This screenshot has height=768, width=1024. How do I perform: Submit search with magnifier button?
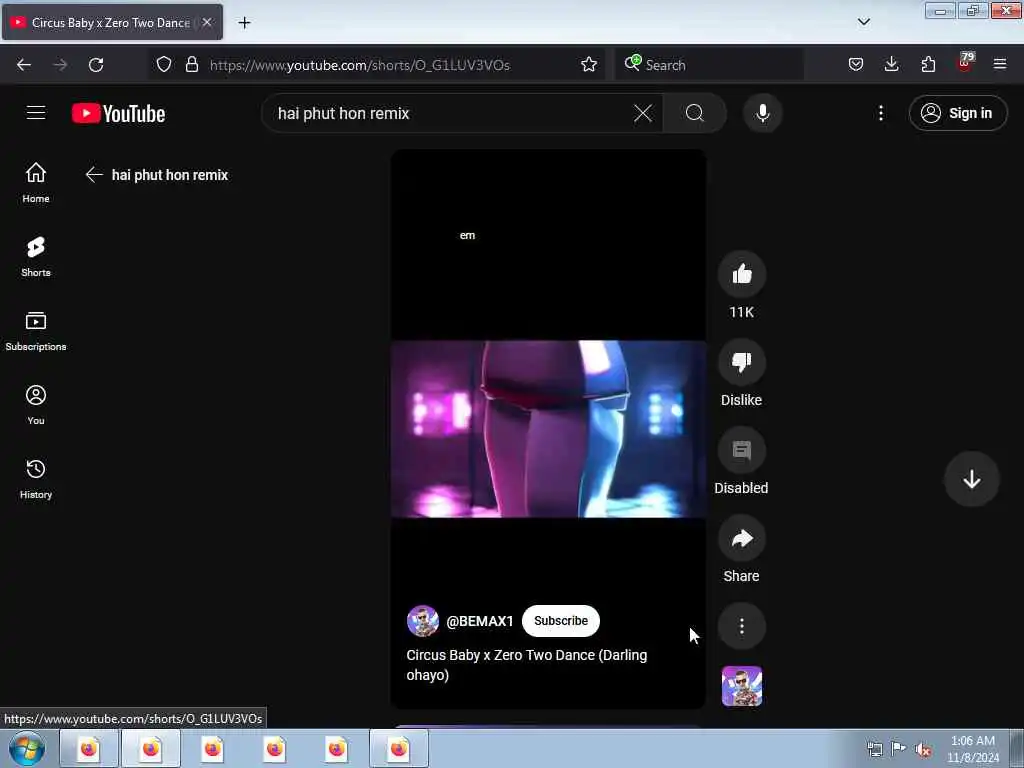(695, 113)
